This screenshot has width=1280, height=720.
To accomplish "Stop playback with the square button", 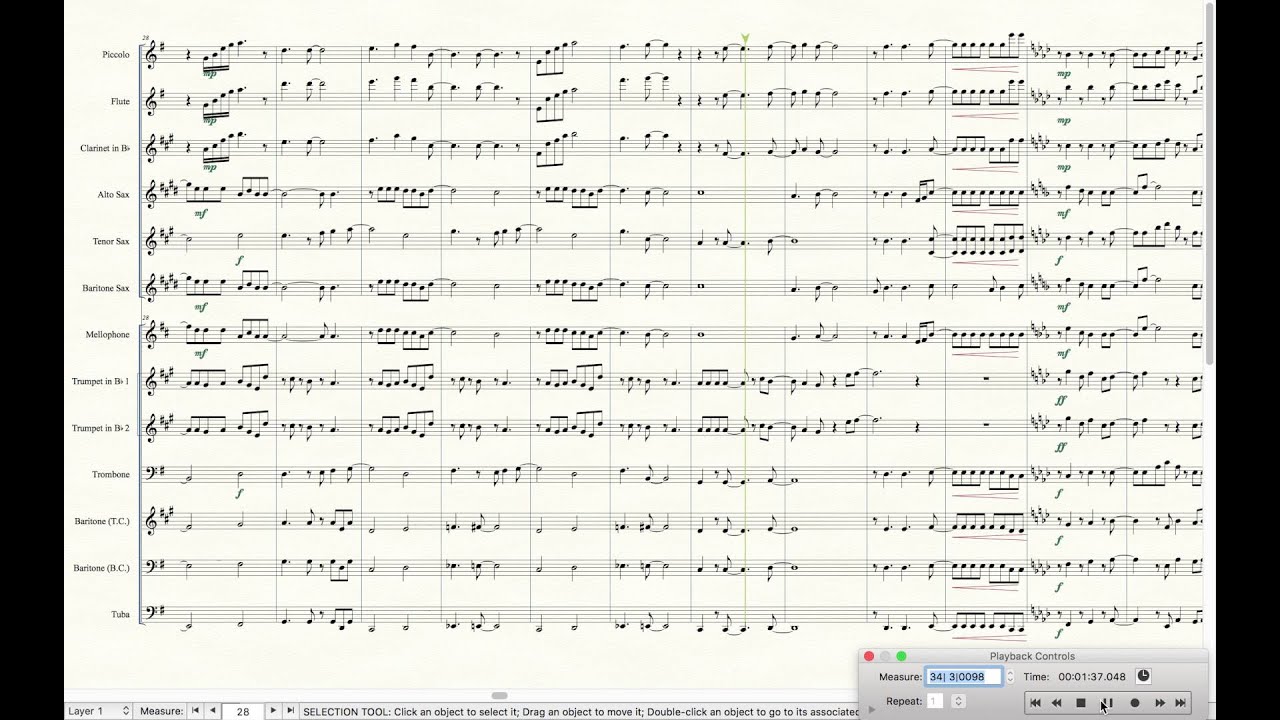I will click(x=1081, y=703).
